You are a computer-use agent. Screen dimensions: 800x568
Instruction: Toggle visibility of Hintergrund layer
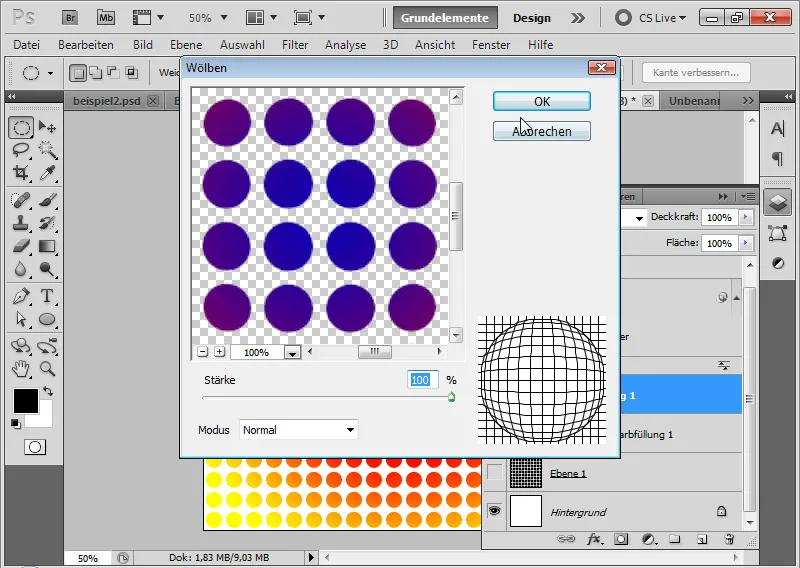pos(494,510)
